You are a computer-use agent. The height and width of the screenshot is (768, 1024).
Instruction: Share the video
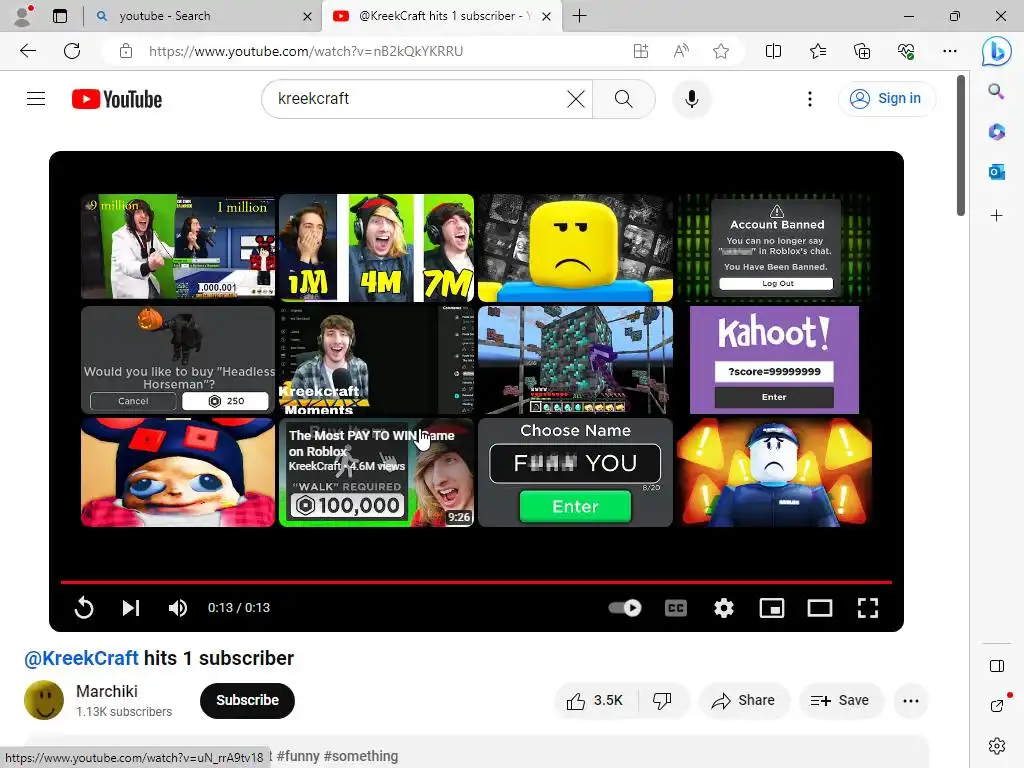pos(744,700)
